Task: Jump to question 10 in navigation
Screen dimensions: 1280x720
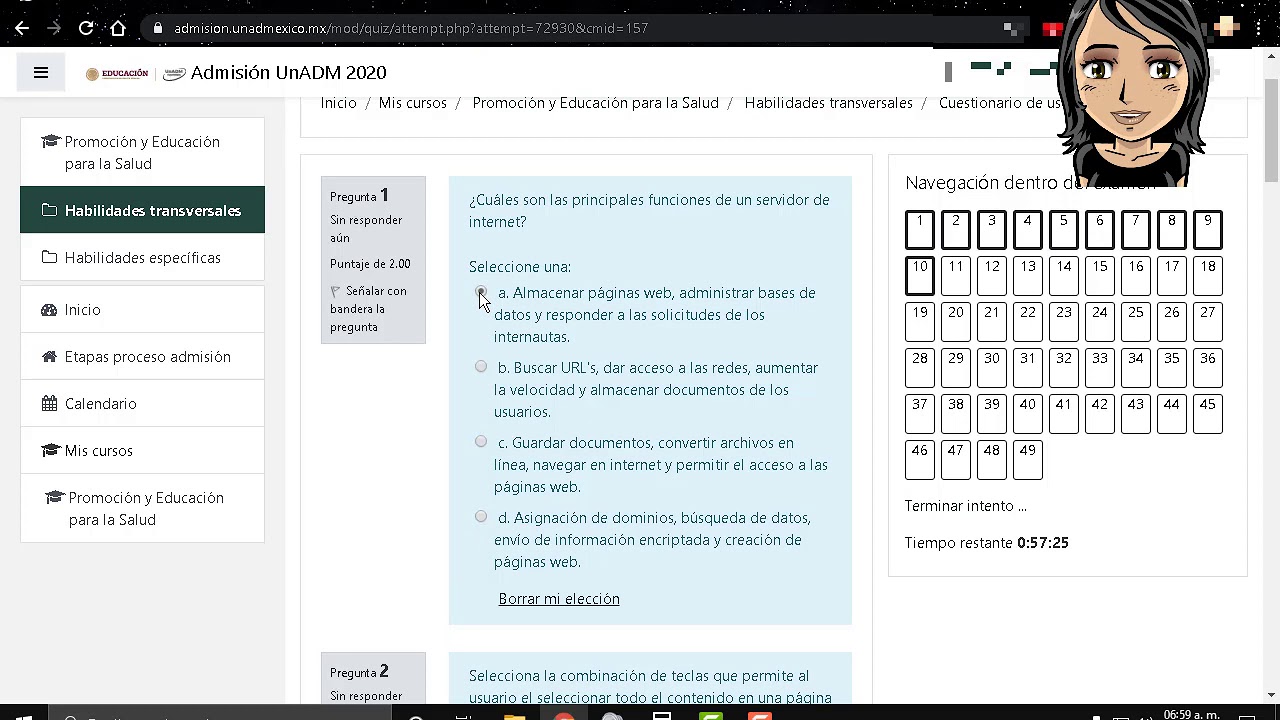Action: click(x=920, y=276)
